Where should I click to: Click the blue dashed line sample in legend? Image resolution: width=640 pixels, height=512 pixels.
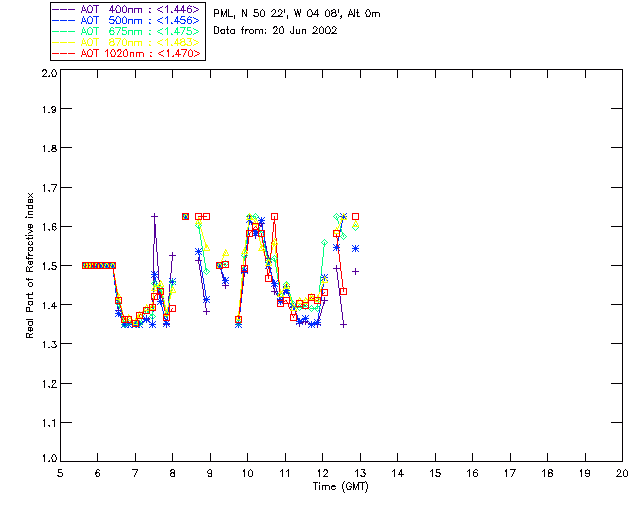(64, 20)
